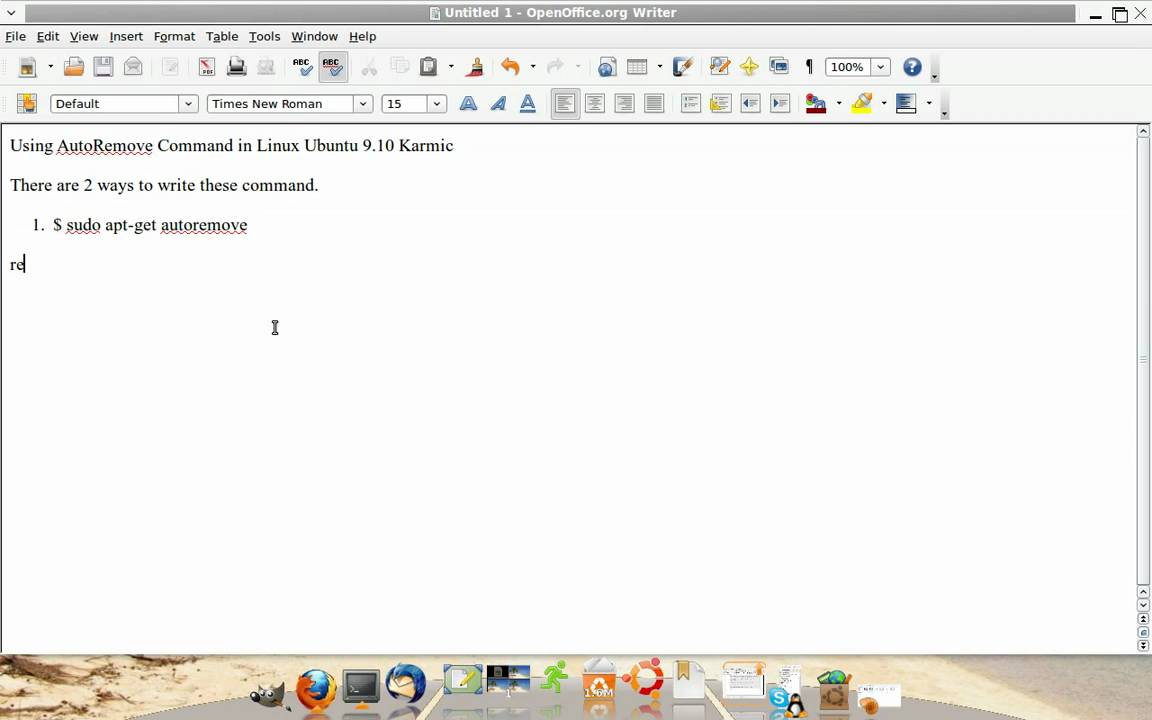Open the Table menu
Screen dimensions: 1152x720
coord(222,36)
